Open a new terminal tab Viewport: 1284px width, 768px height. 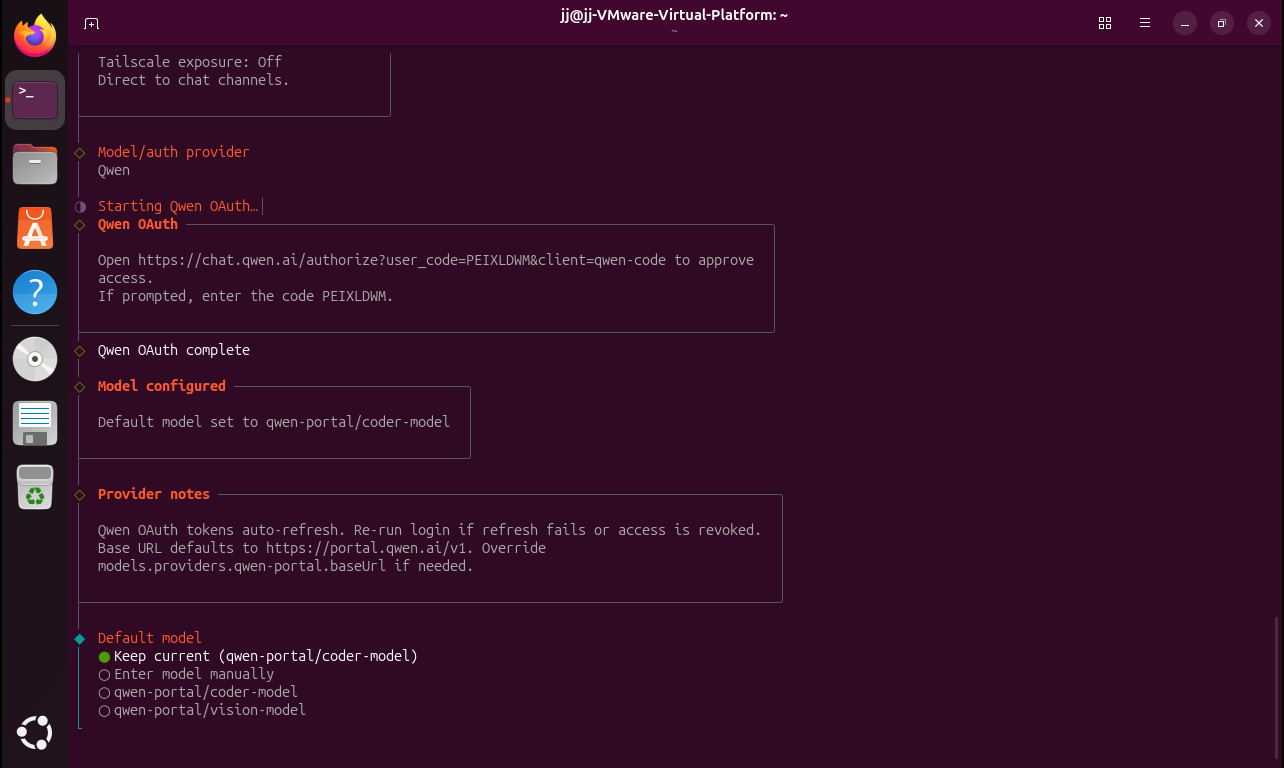point(91,23)
